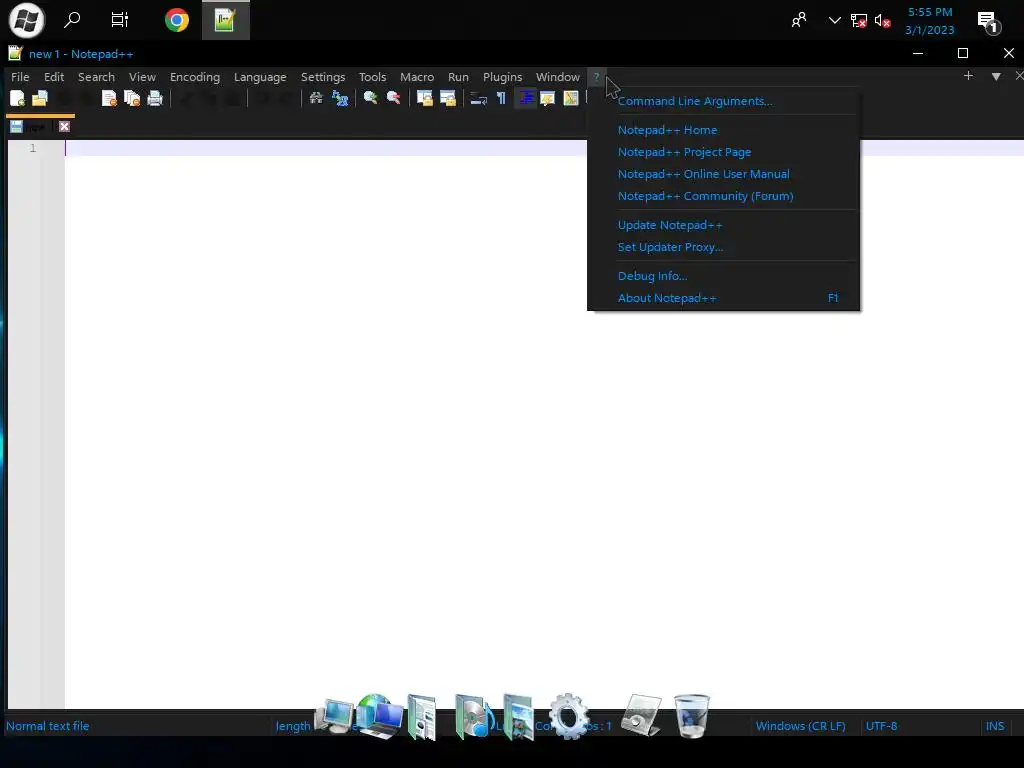Viewport: 1024px width, 768px height.
Task: Open the Encoding menu
Action: click(x=195, y=77)
